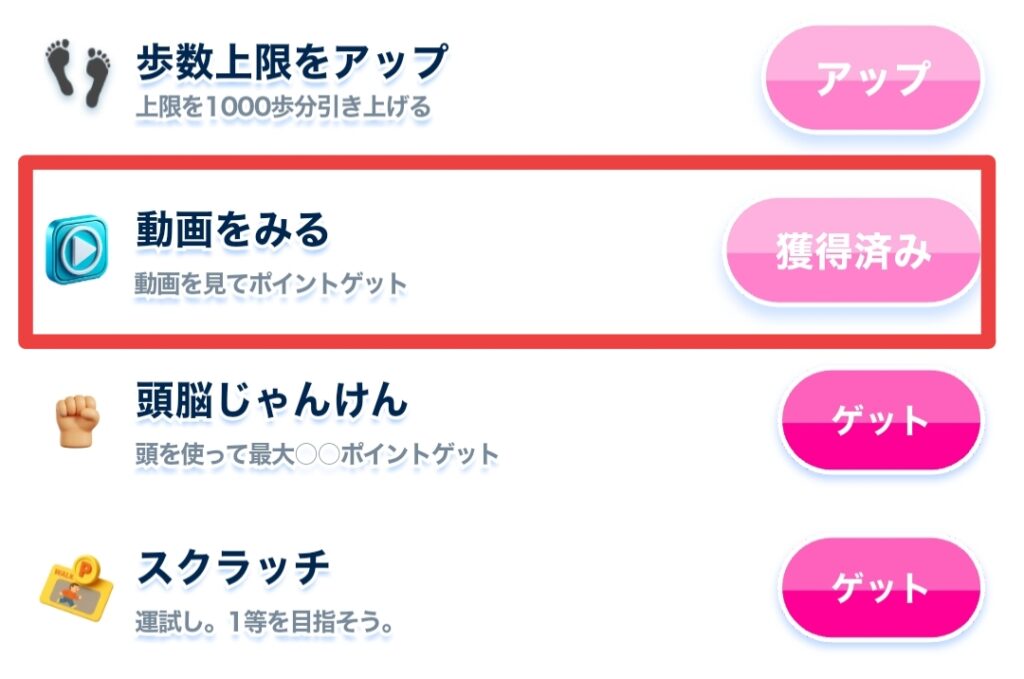Tap the 獲得済み button

coord(853,252)
